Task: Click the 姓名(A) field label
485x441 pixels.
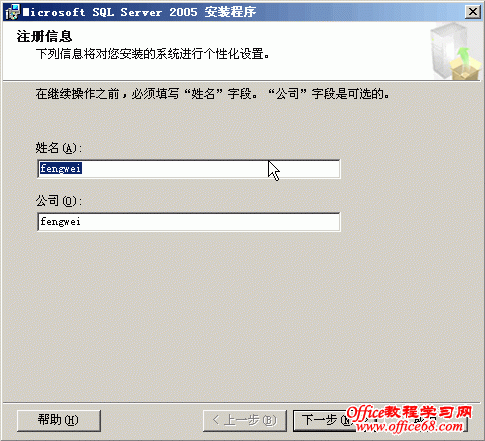Action: point(59,148)
